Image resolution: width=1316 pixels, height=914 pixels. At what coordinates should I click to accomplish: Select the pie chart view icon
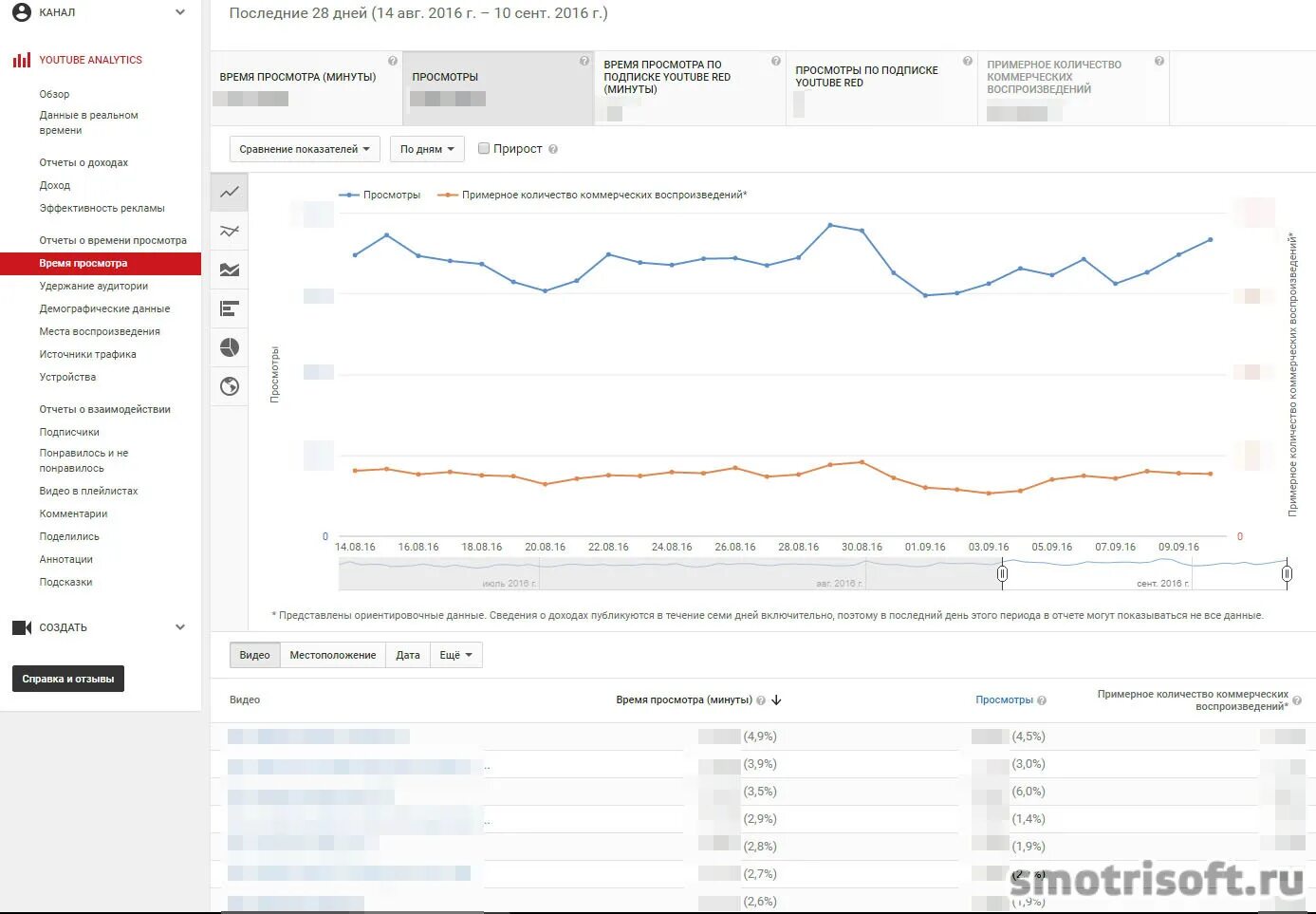click(x=230, y=347)
